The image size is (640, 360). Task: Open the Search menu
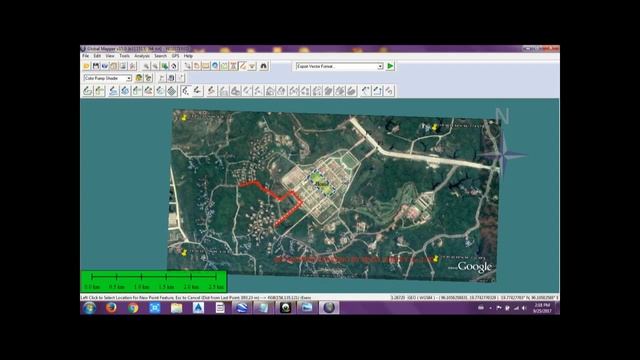click(x=160, y=56)
